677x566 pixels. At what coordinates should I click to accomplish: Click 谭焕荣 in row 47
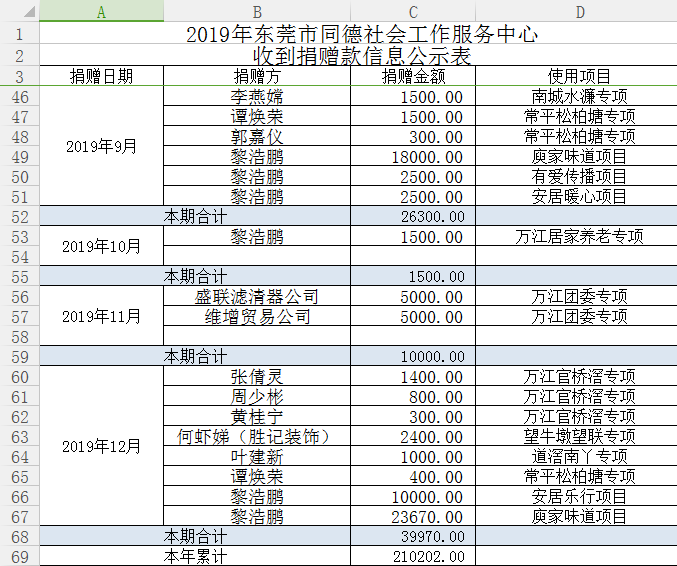tap(257, 117)
